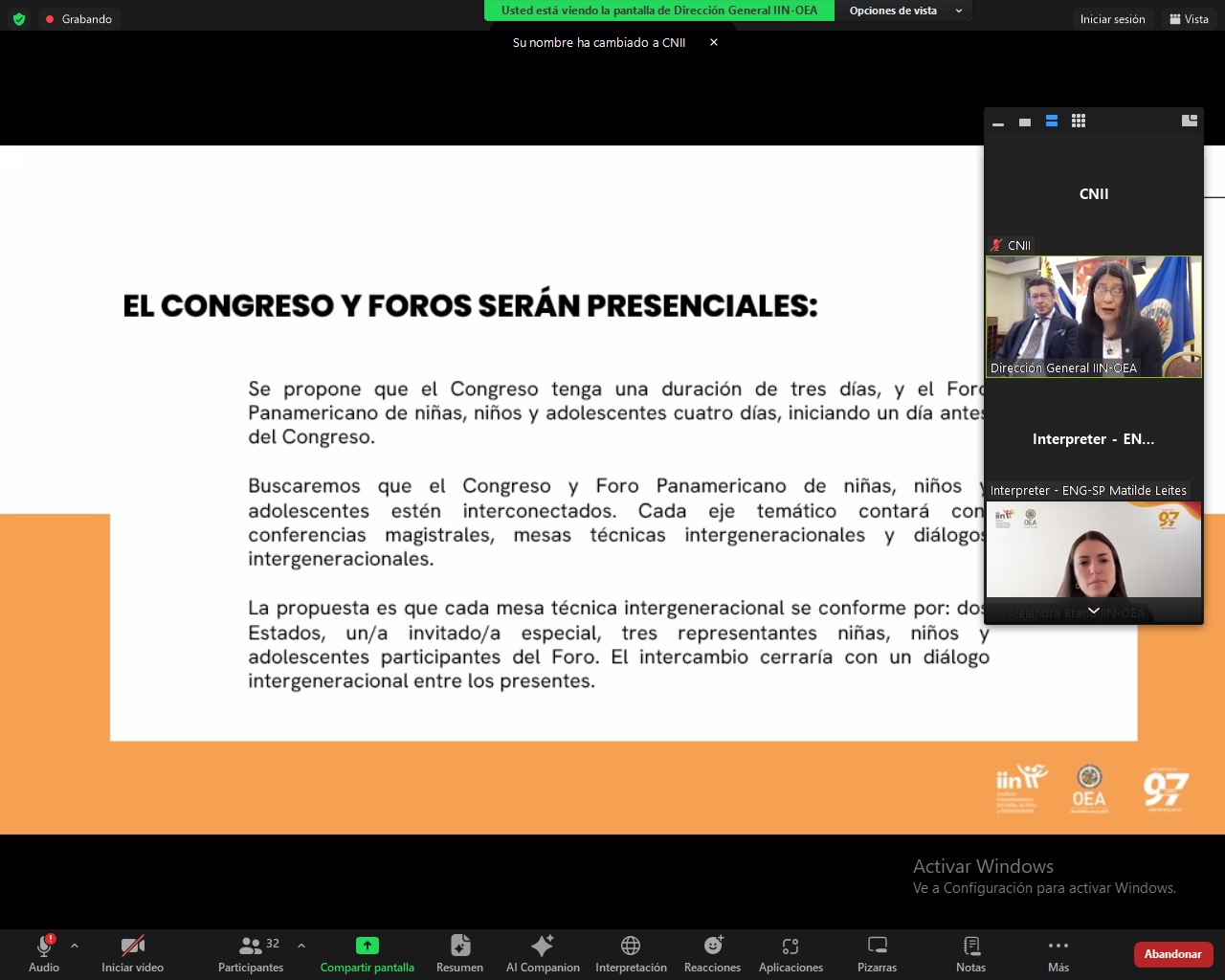The height and width of the screenshot is (980, 1225).
Task: Open Reacciones emoji menu
Action: [x=713, y=946]
